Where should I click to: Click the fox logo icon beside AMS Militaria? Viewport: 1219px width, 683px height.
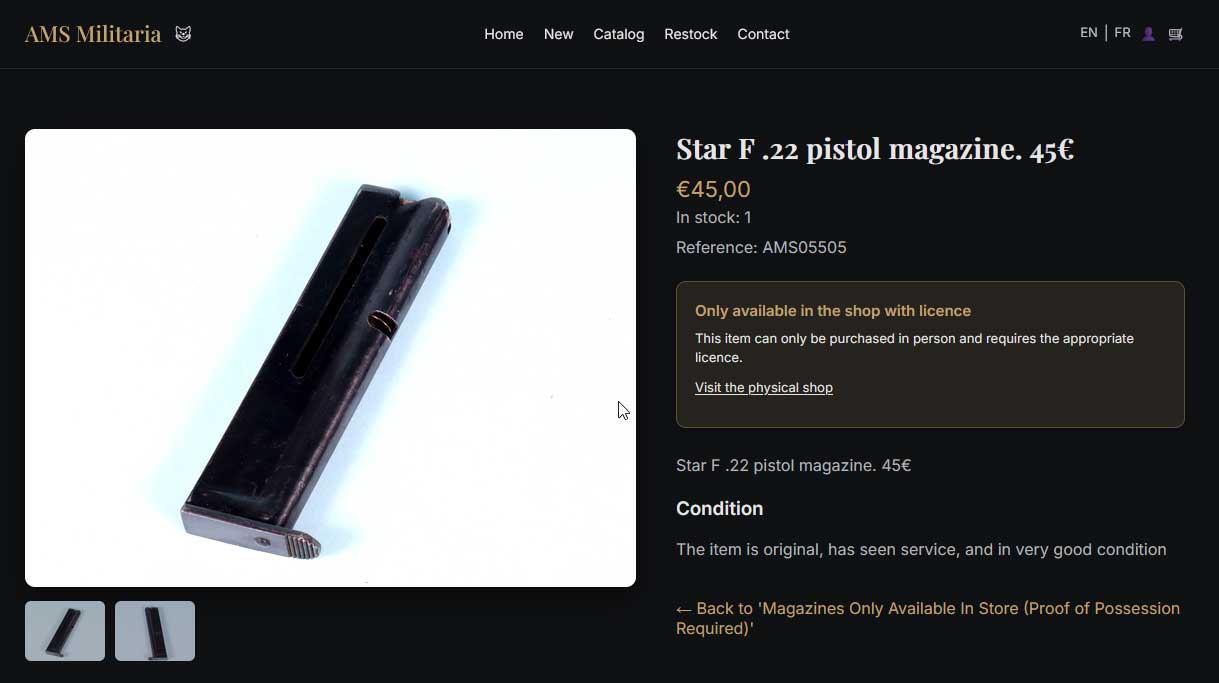click(x=183, y=34)
